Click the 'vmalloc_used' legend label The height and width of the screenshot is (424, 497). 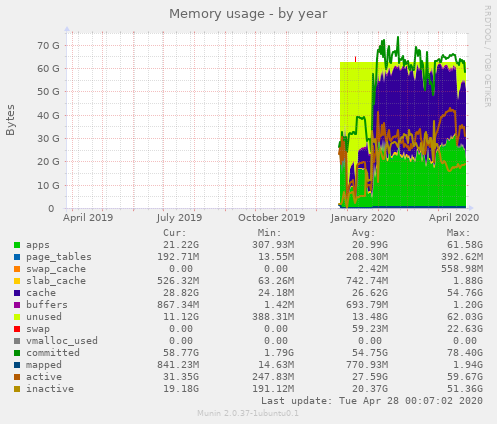coord(62,341)
